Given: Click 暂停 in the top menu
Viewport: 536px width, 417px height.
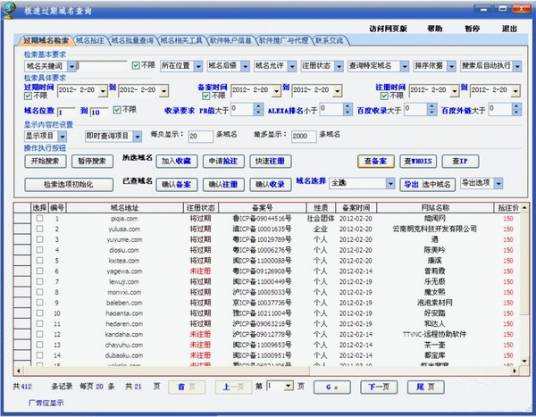Looking at the screenshot, I should point(472,29).
